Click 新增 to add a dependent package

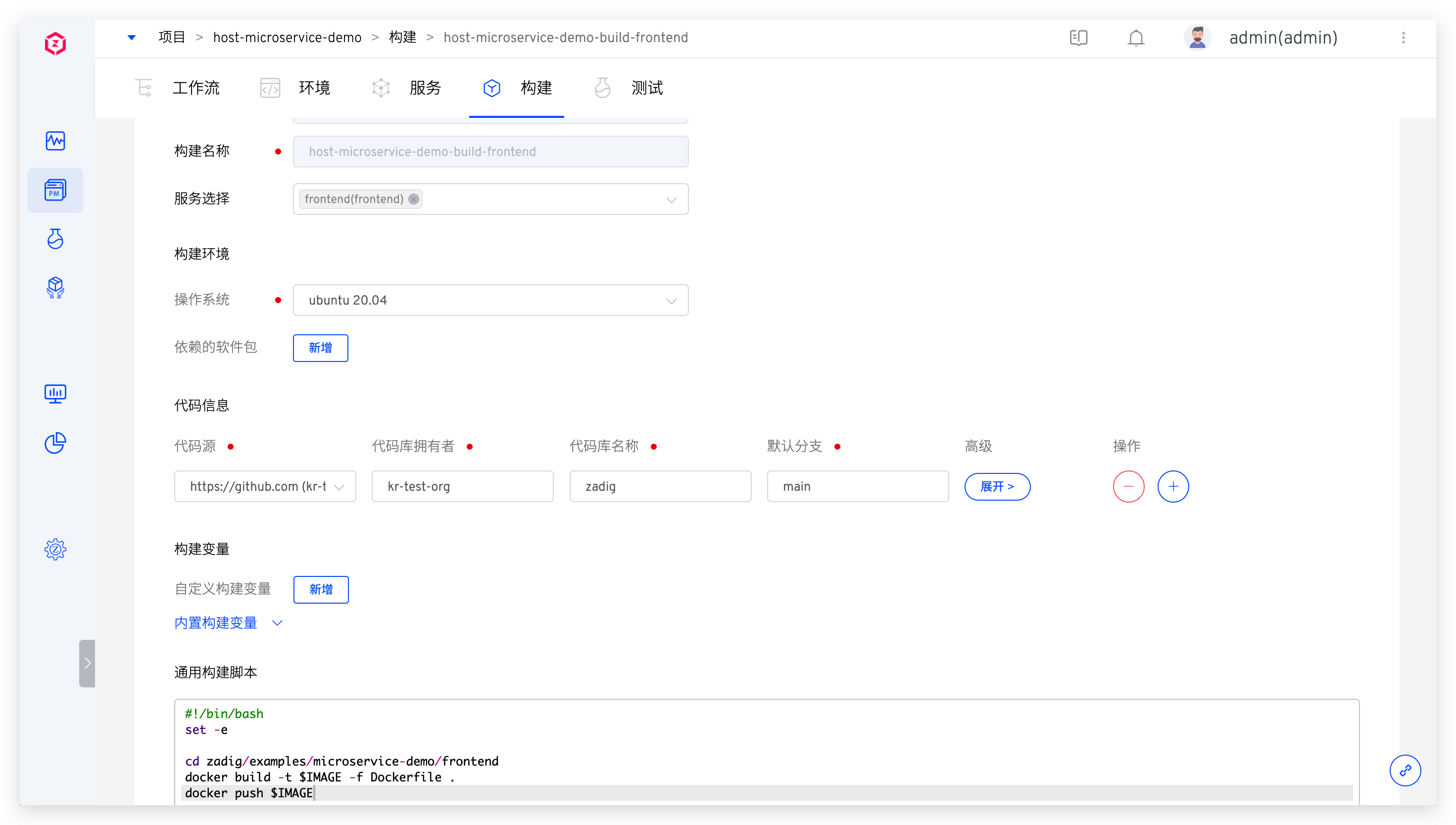[x=321, y=348]
